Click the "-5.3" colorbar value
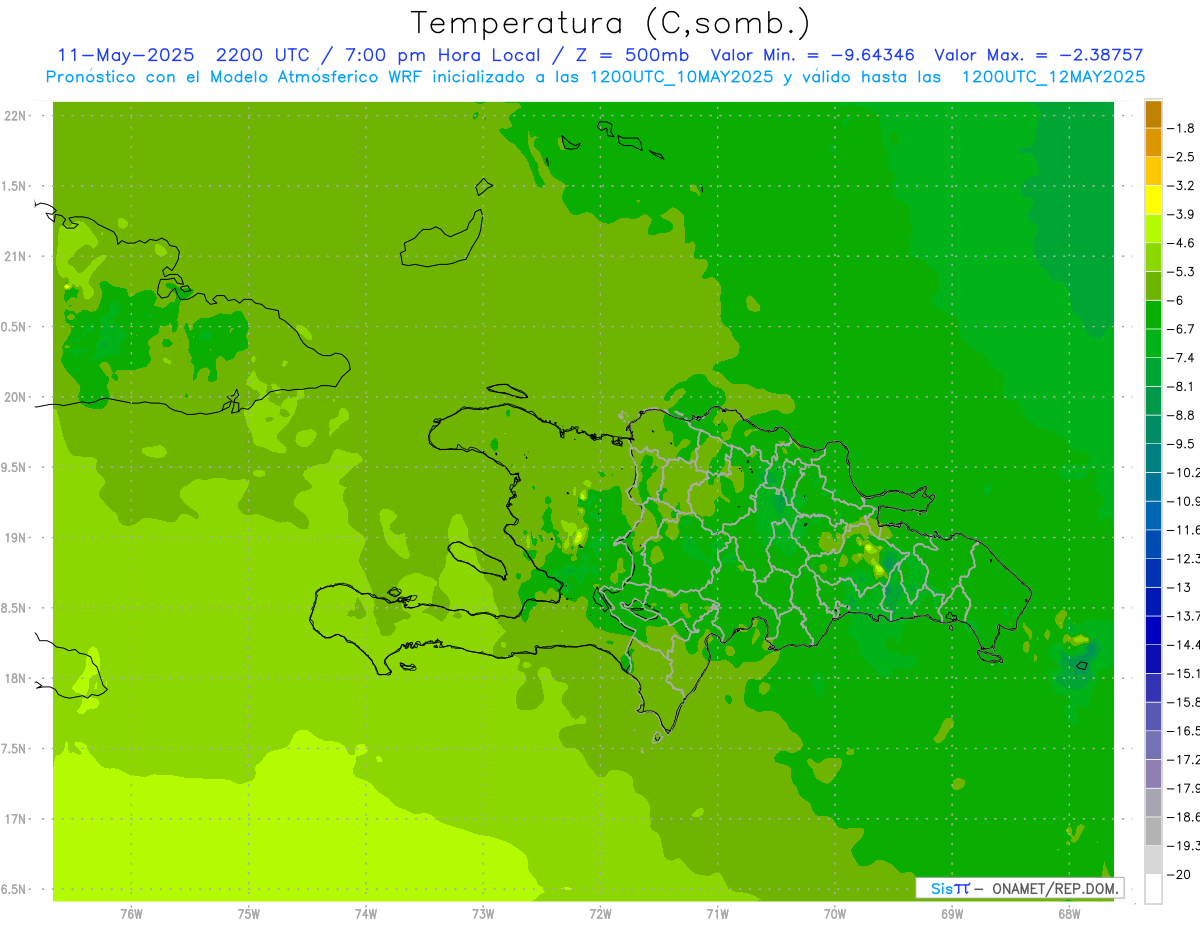 click(1182, 271)
